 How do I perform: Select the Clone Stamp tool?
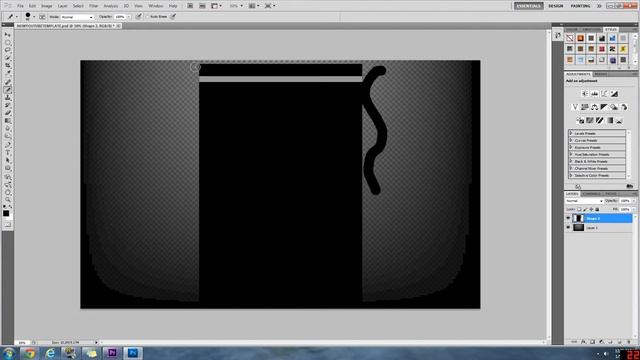(x=7, y=98)
